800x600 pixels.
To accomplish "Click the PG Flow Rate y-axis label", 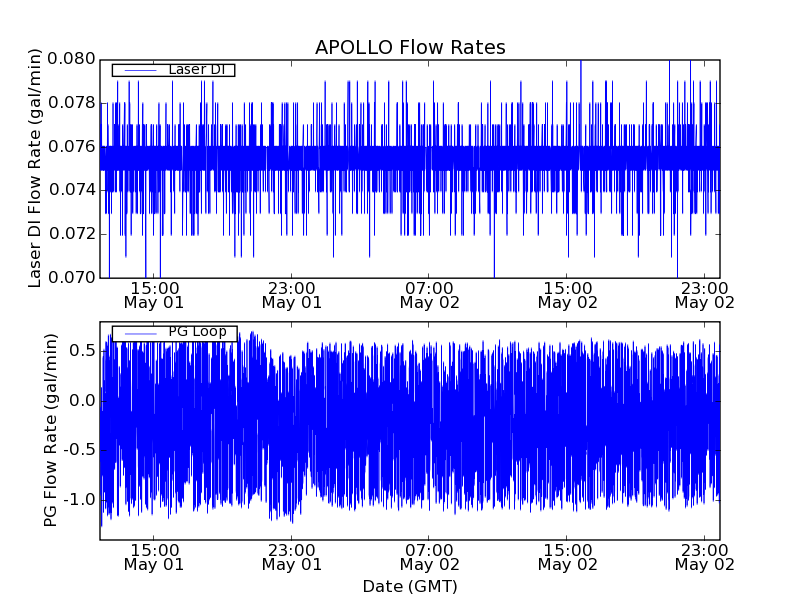I will point(50,430).
